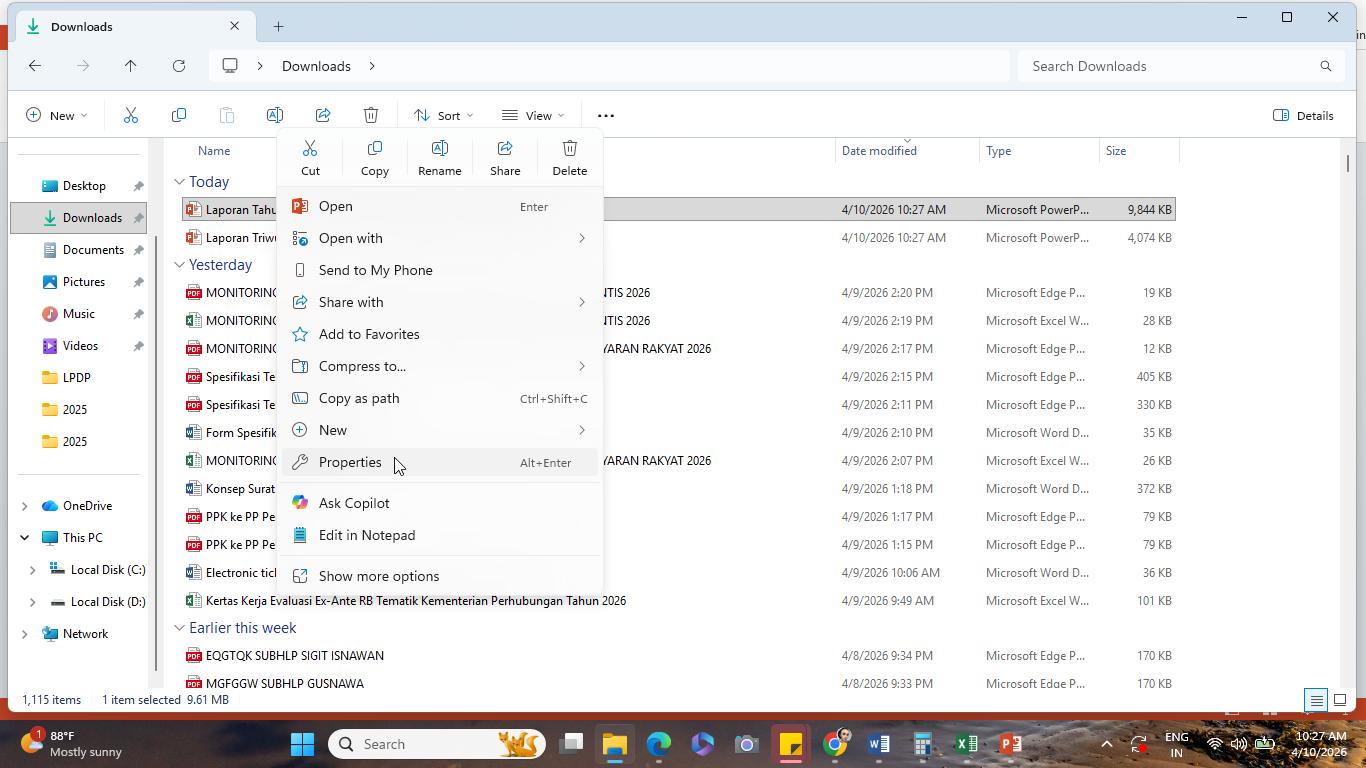Image resolution: width=1366 pixels, height=768 pixels.
Task: Toggle the Details pane button
Action: click(1303, 115)
